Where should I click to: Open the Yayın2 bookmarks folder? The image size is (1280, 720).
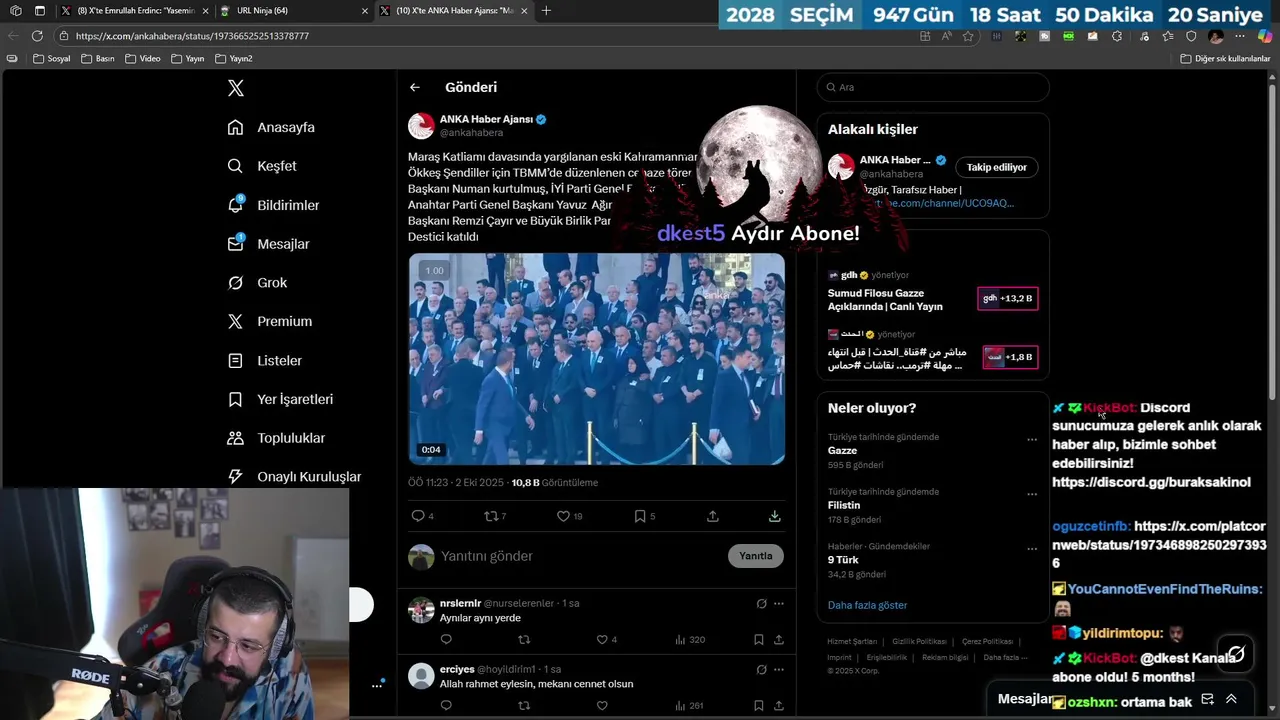[233, 58]
